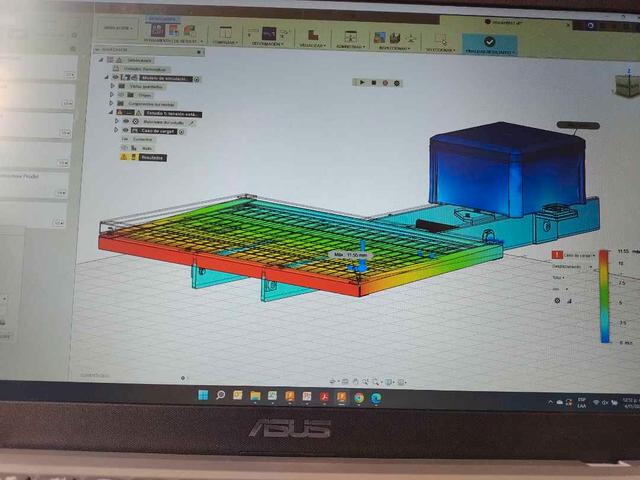Collapse the Estudio 1 node
Screen dimensions: 640x480
[111, 112]
